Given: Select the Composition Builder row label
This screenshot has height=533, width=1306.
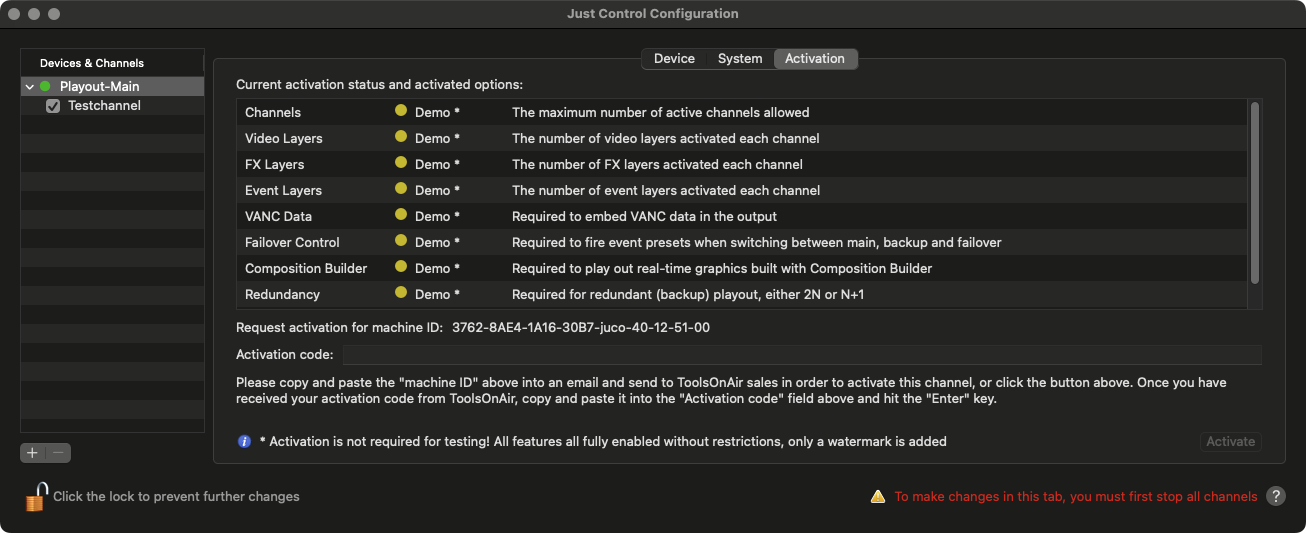Looking at the screenshot, I should click(306, 269).
